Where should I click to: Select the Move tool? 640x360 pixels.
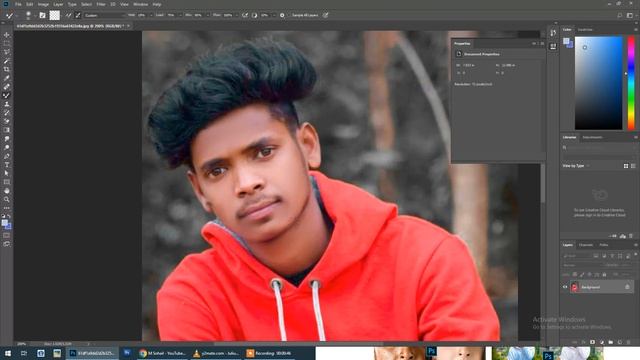7,35
